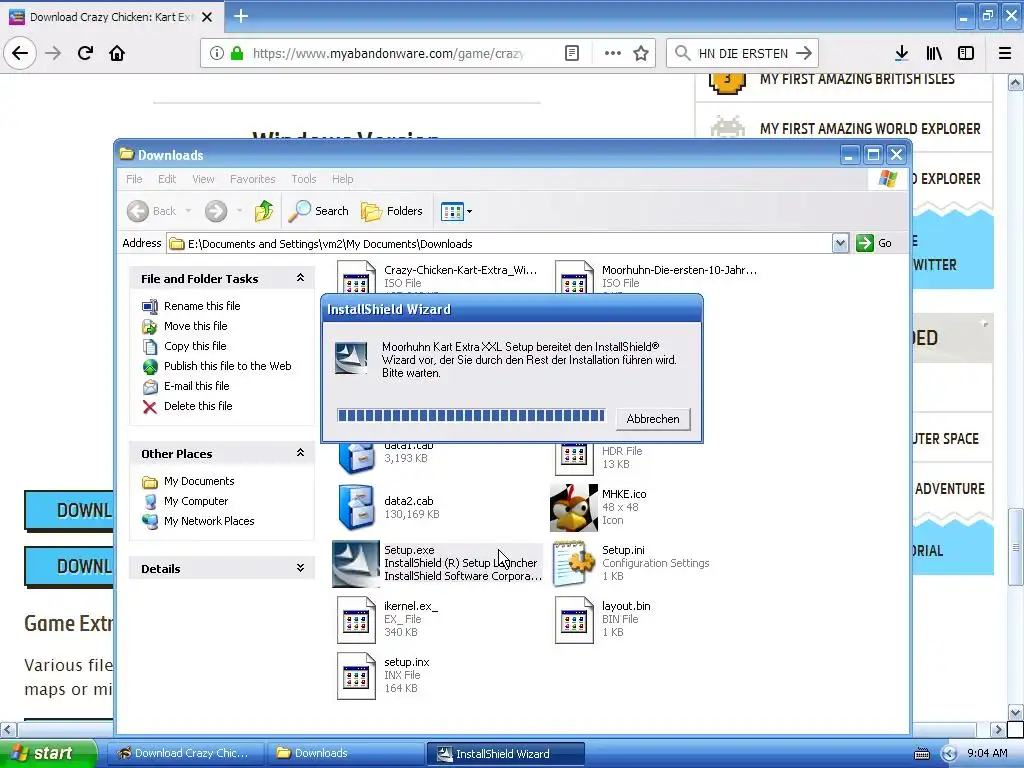Image resolution: width=1024 pixels, height=768 pixels.
Task: Bookmark this page with the star
Action: pos(641,53)
